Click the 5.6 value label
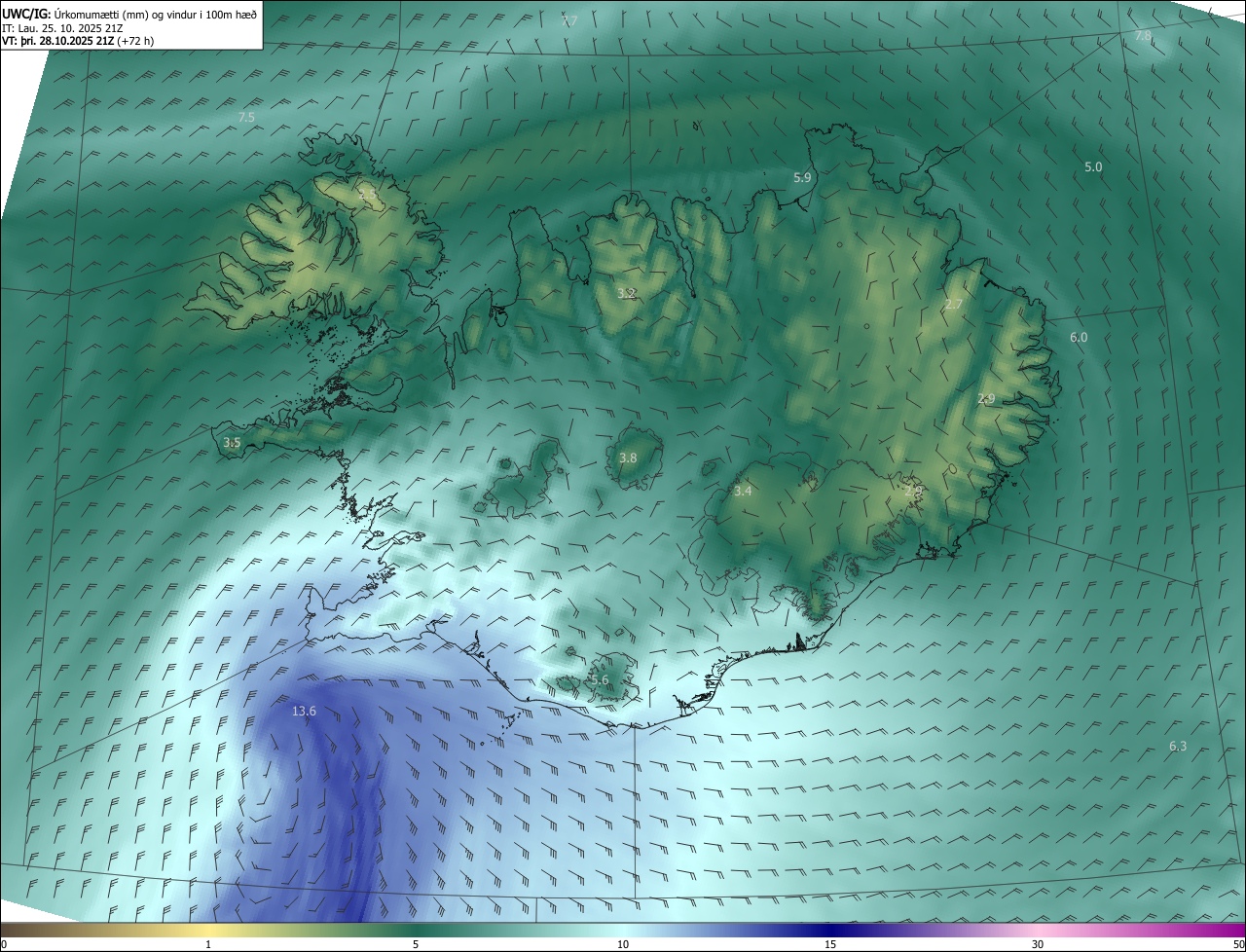Viewport: 1246px width, 952px height. click(600, 680)
